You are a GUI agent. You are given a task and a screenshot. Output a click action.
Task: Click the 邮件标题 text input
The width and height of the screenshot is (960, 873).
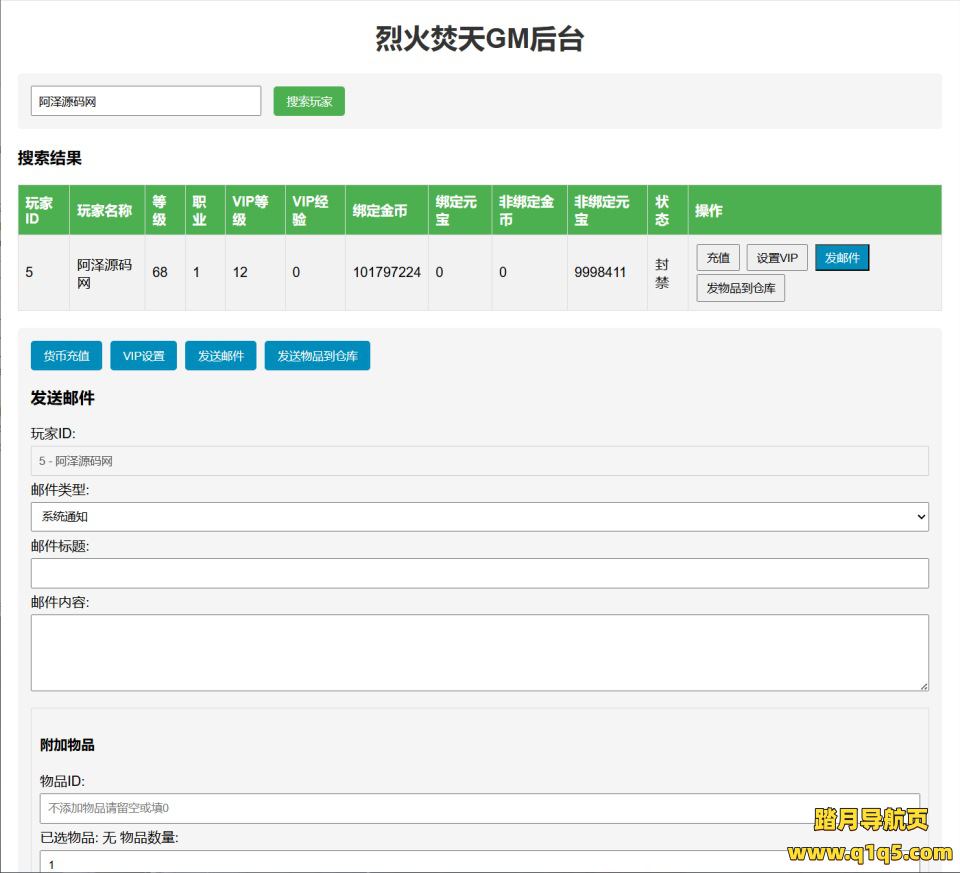(x=480, y=573)
